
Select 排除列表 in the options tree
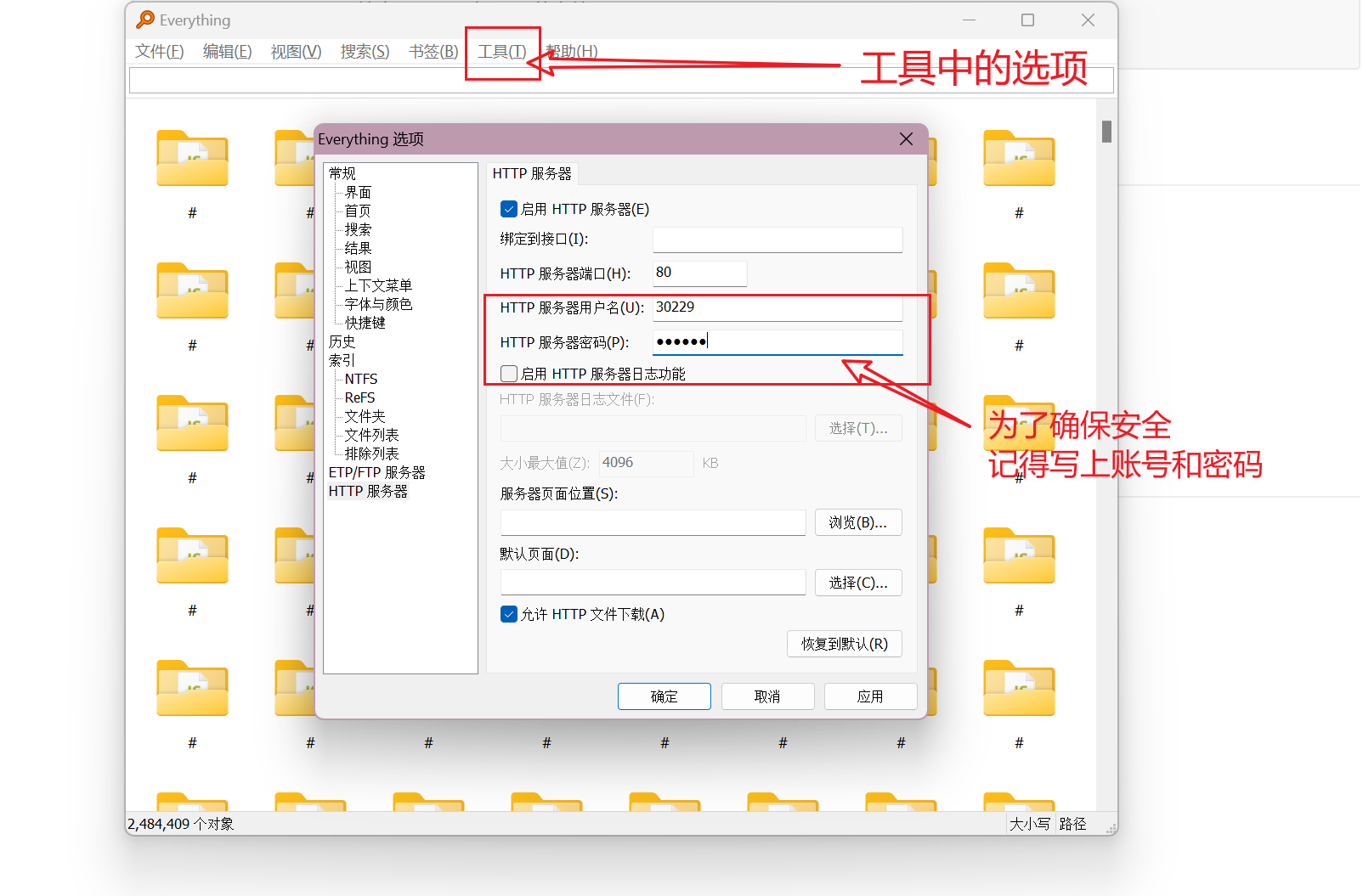(371, 454)
